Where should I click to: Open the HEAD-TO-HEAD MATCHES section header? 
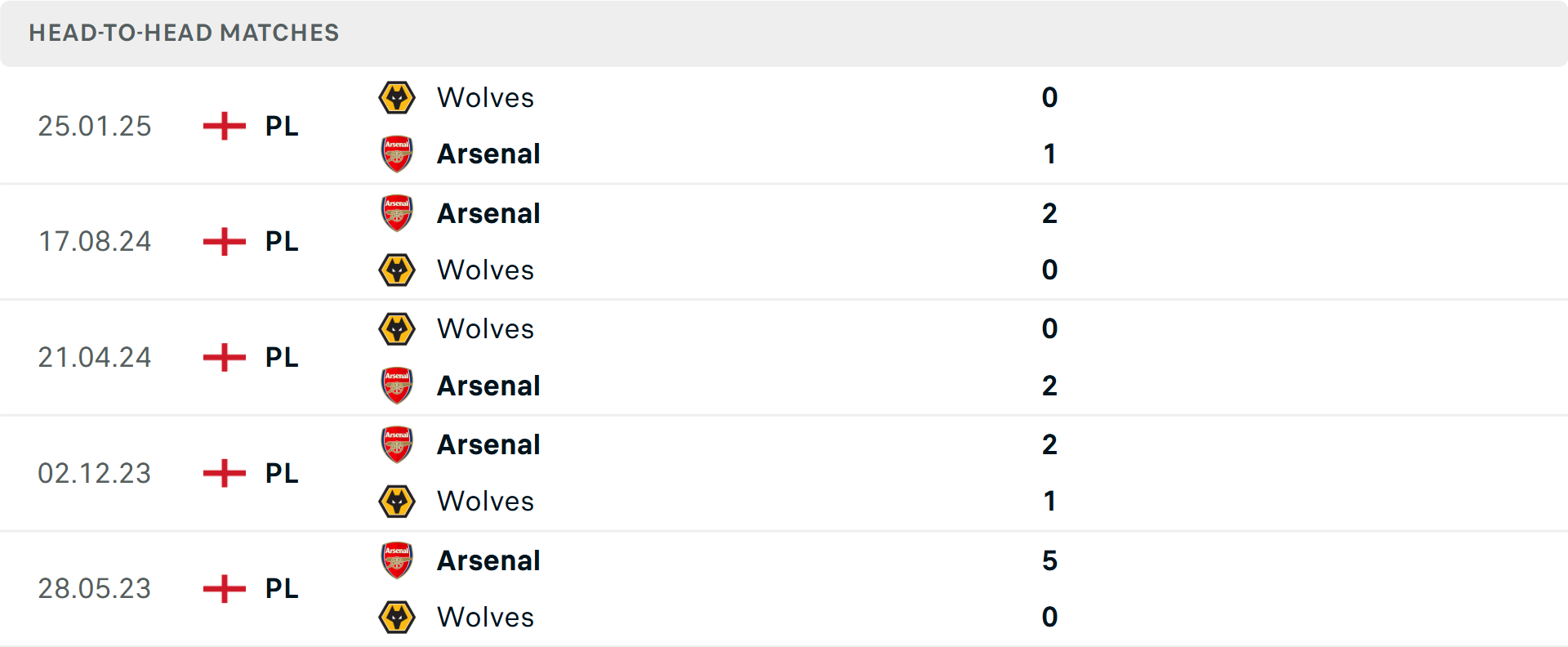(x=184, y=33)
